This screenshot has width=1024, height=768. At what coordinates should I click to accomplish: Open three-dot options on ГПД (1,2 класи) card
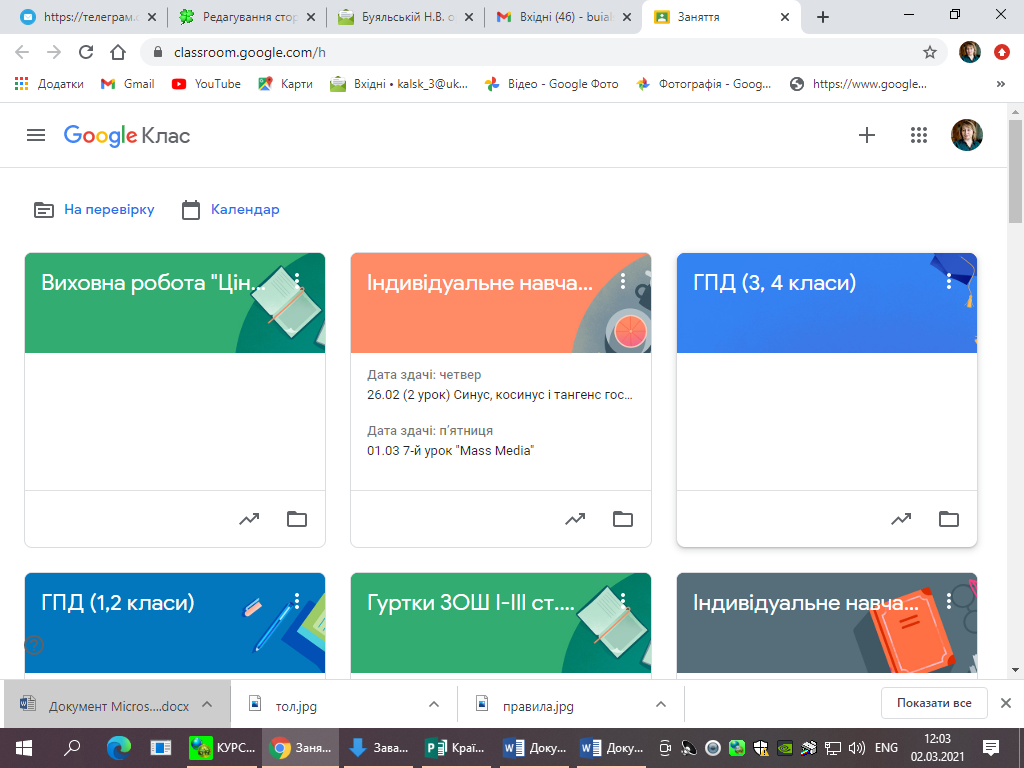[297, 601]
